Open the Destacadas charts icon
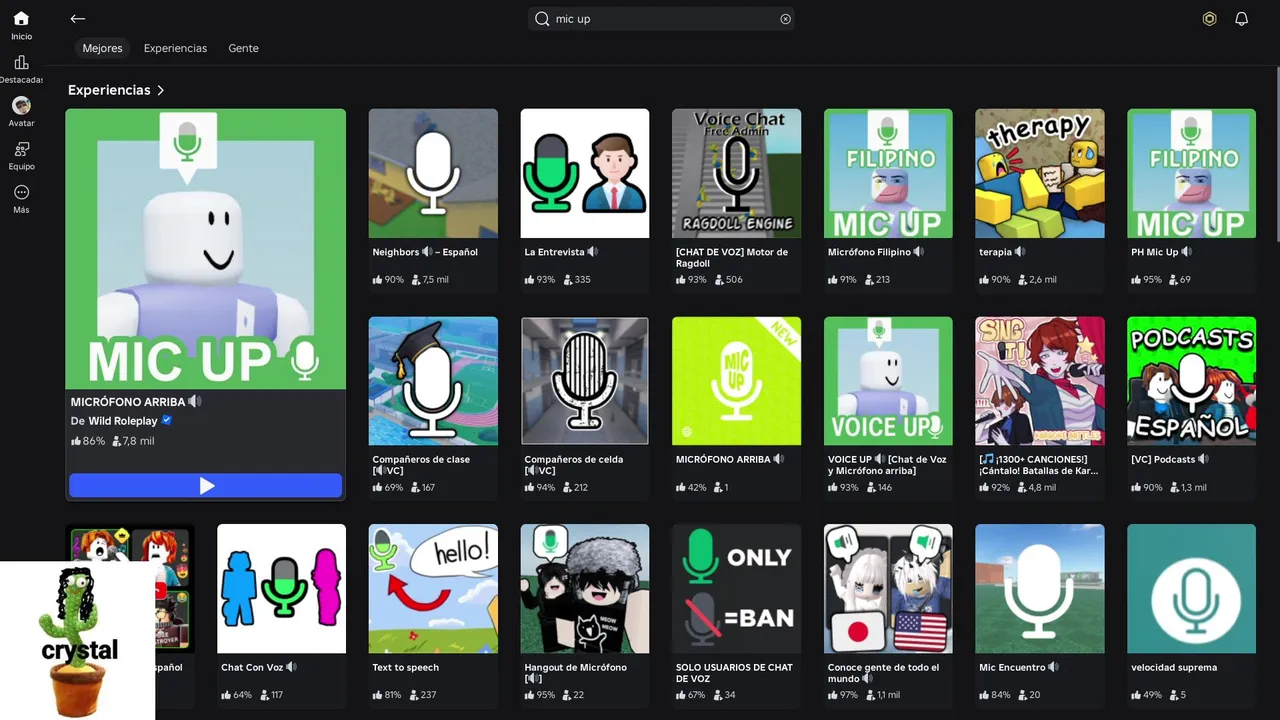Image resolution: width=1280 pixels, height=720 pixels. point(21,62)
